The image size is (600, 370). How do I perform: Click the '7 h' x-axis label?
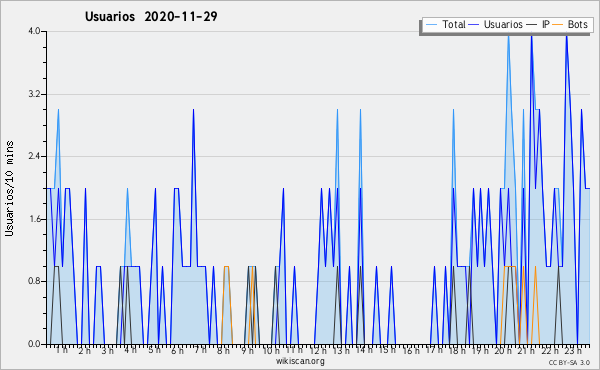(201, 350)
